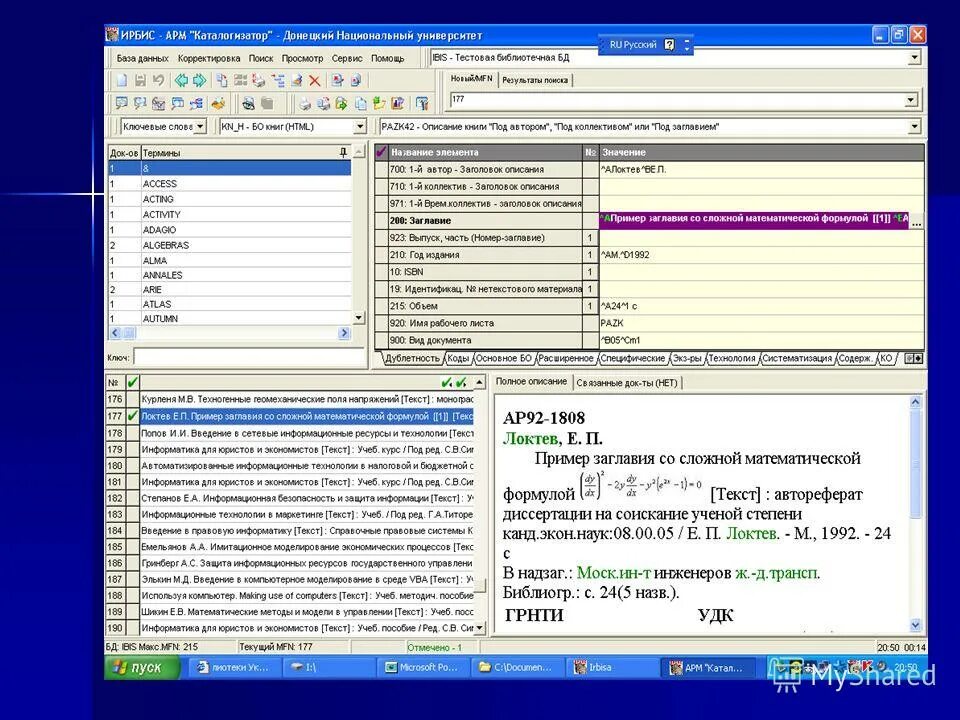Mark record 176 in the check column

coord(132,399)
